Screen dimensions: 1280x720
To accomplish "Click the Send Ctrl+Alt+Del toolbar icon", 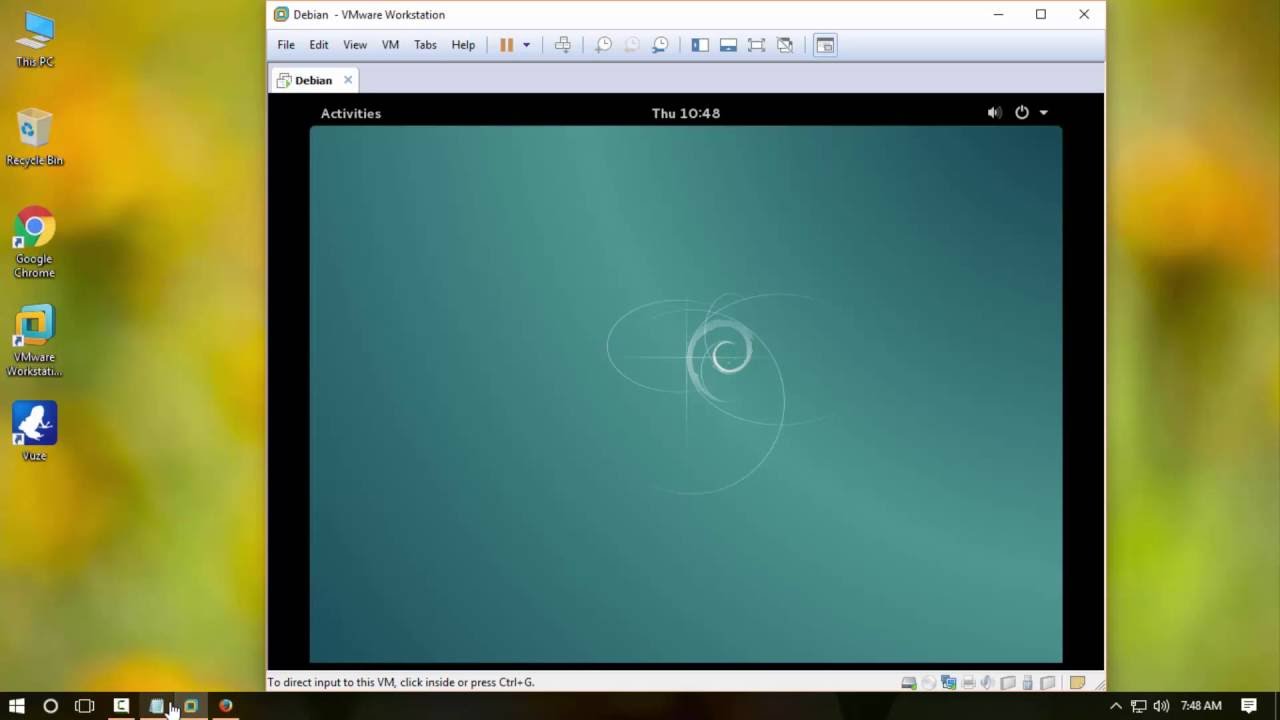I will pos(563,45).
